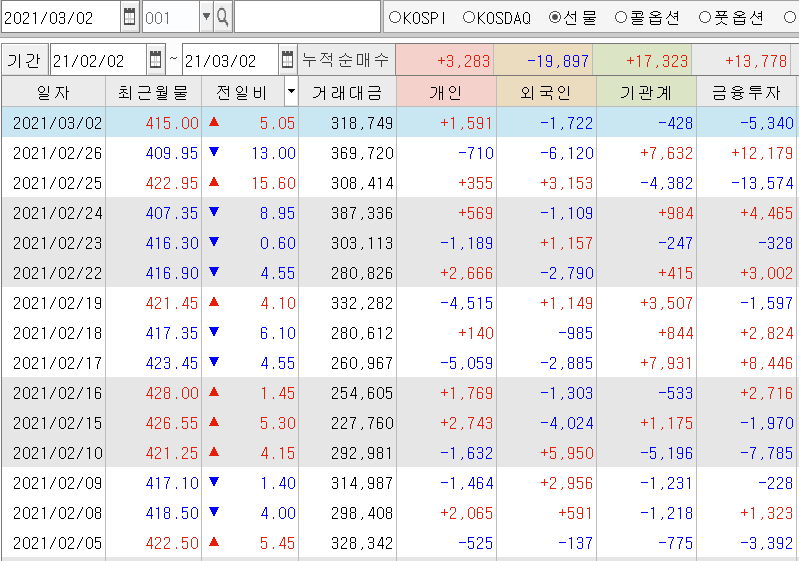Select the KOSDAQ radio button

[469, 17]
